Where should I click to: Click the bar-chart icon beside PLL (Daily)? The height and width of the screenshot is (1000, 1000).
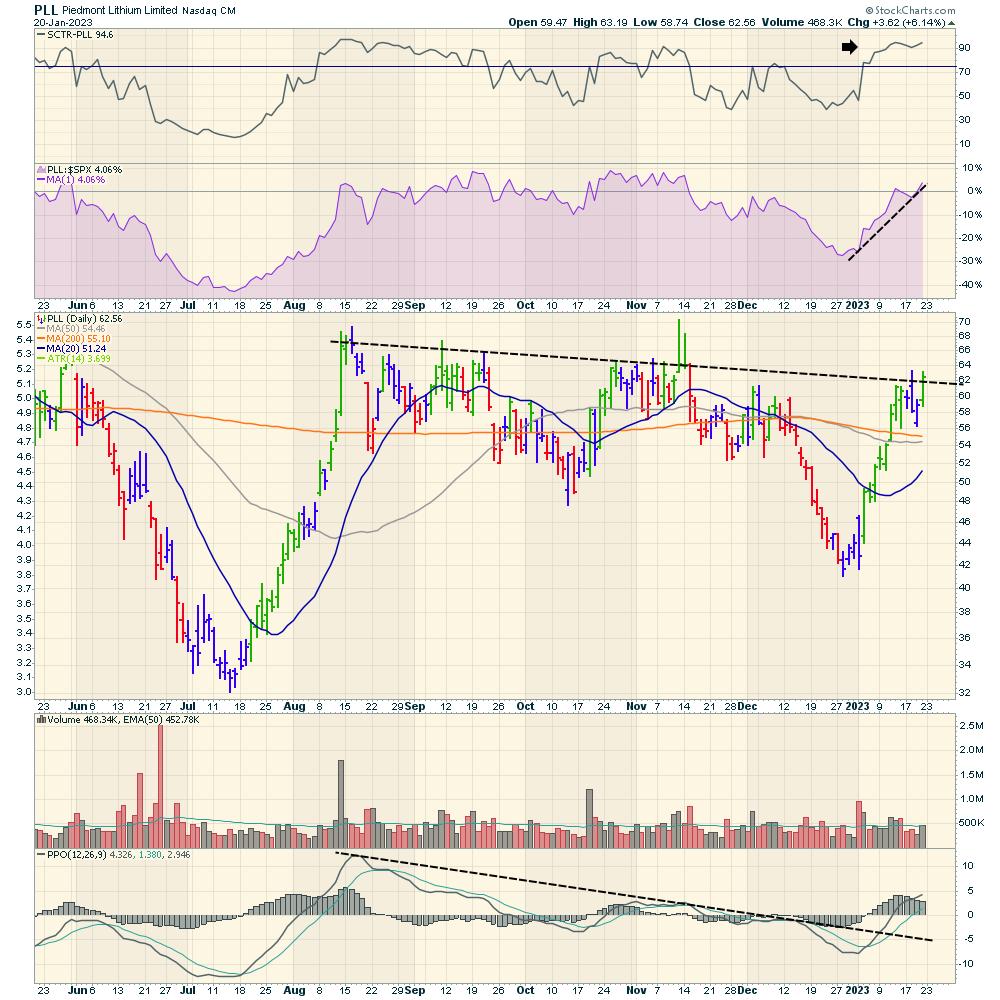(x=41, y=318)
